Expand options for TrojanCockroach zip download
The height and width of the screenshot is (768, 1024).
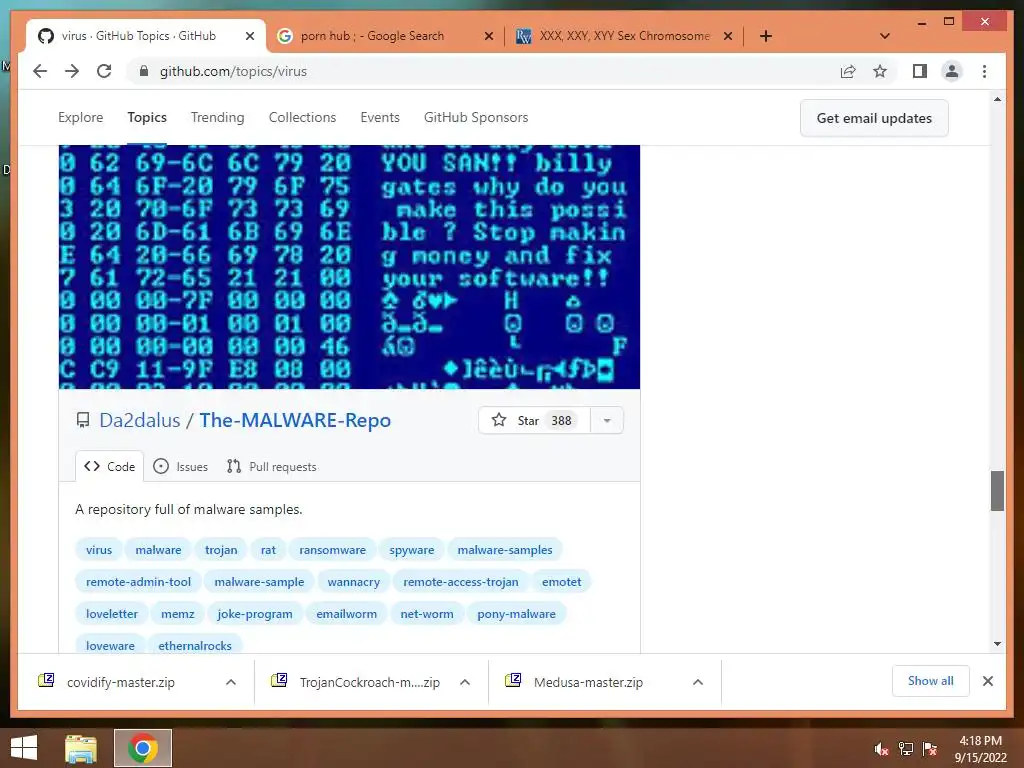pos(465,682)
